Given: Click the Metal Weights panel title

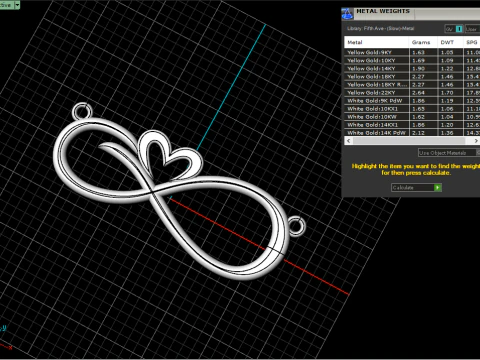Looking at the screenshot, I should (x=383, y=11).
